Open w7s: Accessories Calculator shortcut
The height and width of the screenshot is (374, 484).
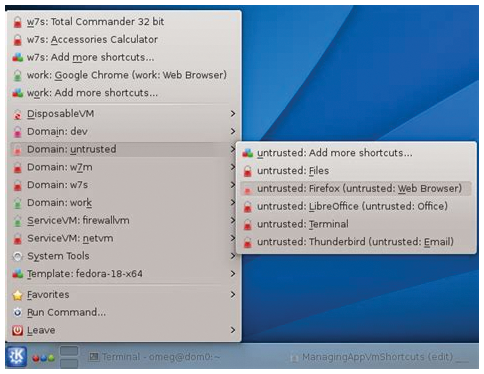(124, 40)
